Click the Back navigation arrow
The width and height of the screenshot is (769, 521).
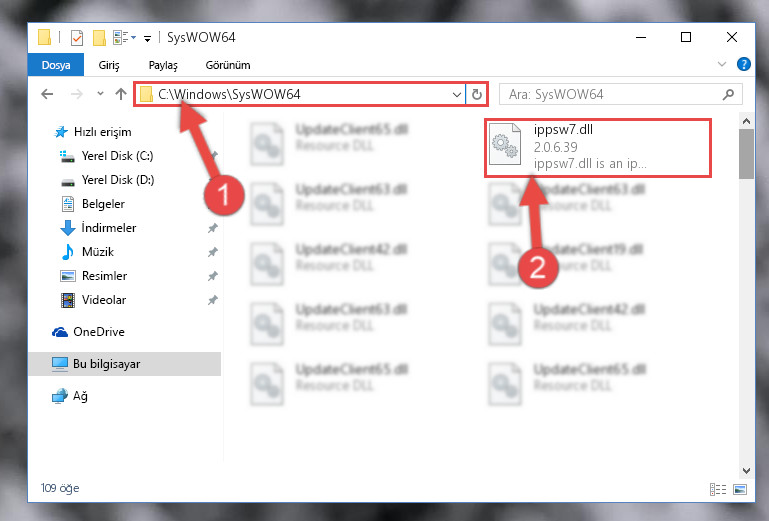pos(47,94)
